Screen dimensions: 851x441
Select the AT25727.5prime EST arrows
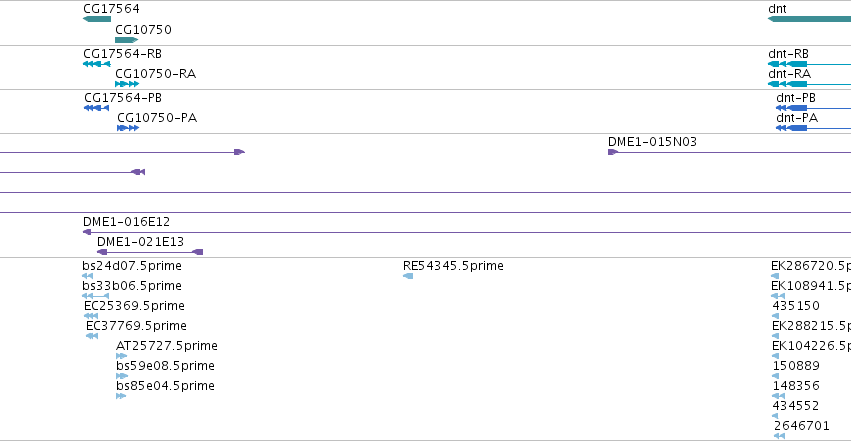122,356
